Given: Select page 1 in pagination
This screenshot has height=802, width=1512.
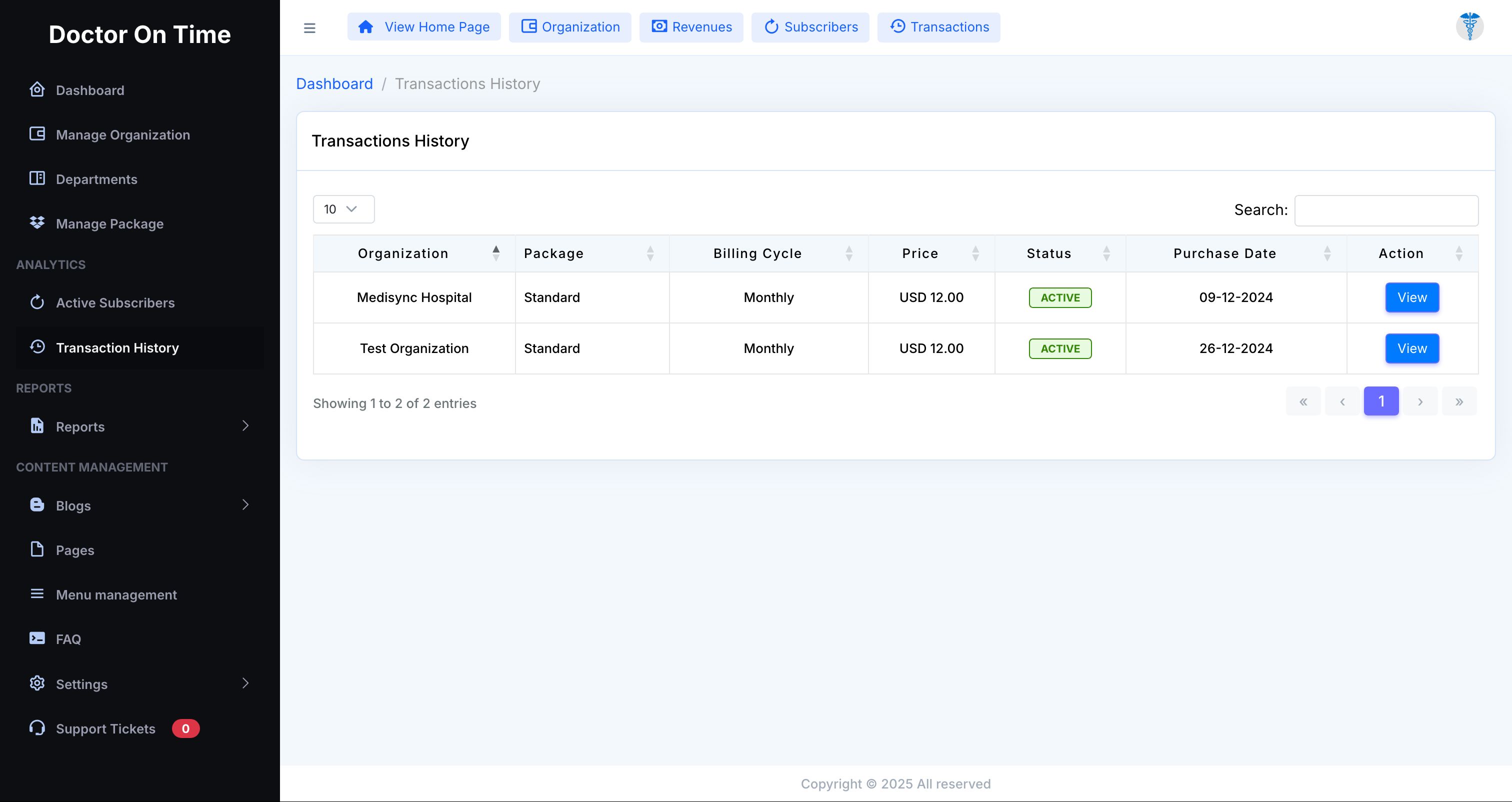Looking at the screenshot, I should click(x=1380, y=401).
